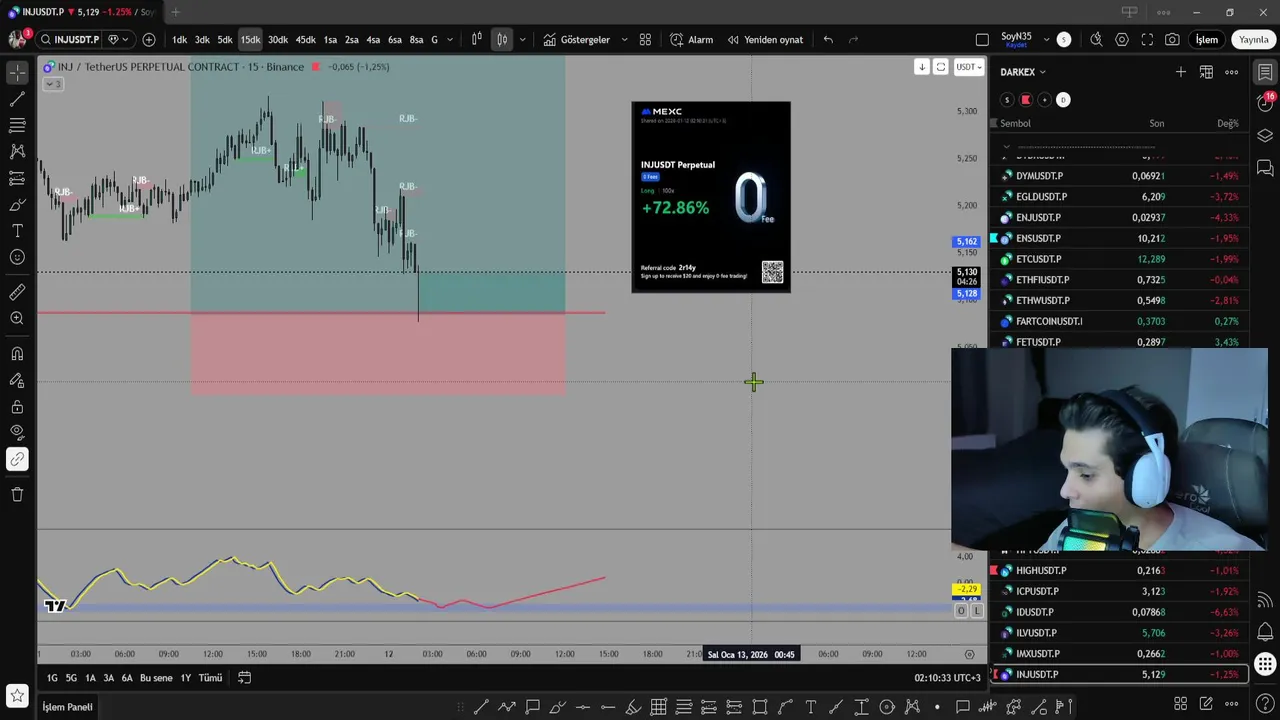The image size is (1280, 720).
Task: Select the 1sa interval
Action: [330, 40]
